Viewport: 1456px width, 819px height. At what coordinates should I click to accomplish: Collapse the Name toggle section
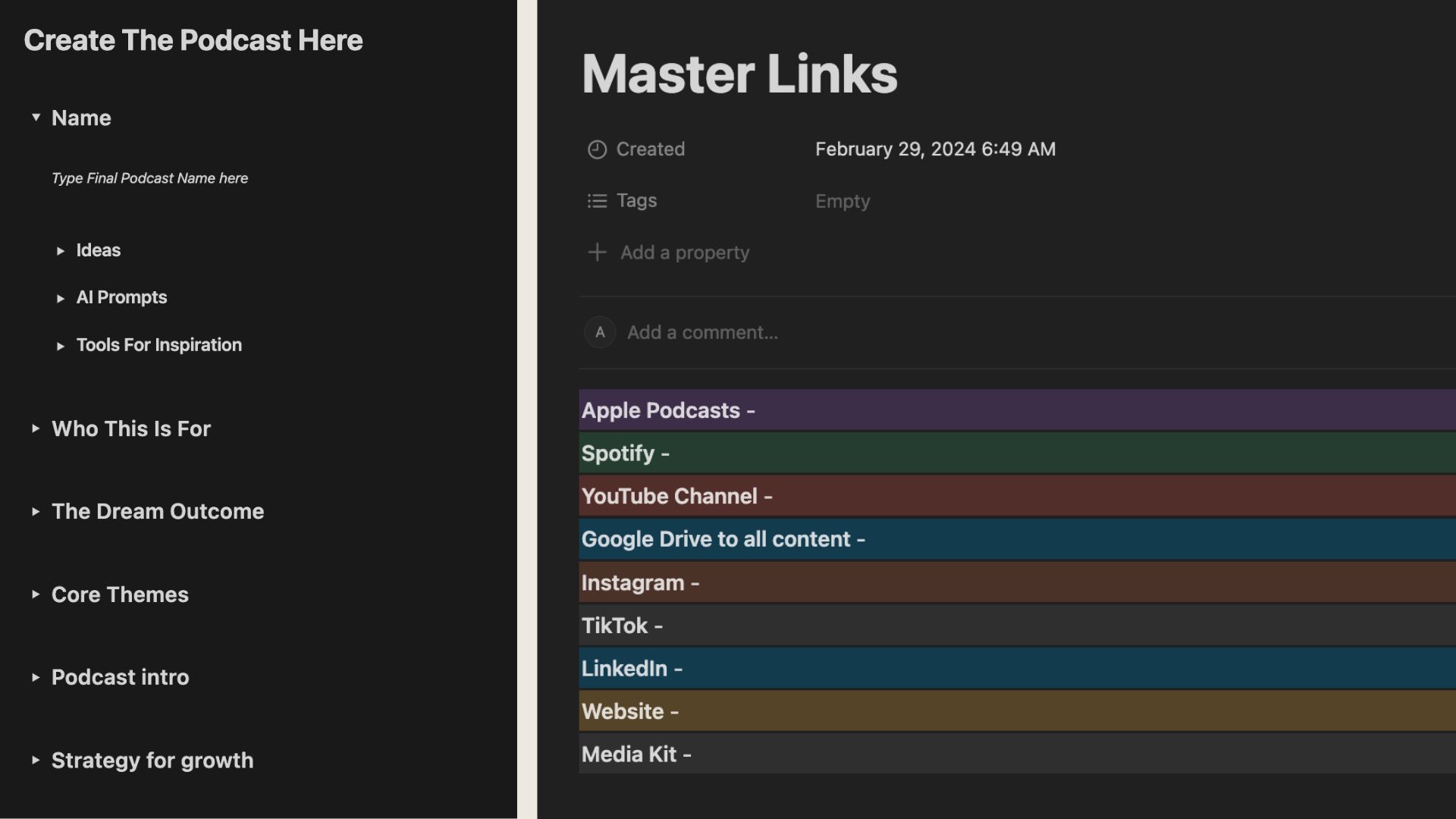click(36, 118)
